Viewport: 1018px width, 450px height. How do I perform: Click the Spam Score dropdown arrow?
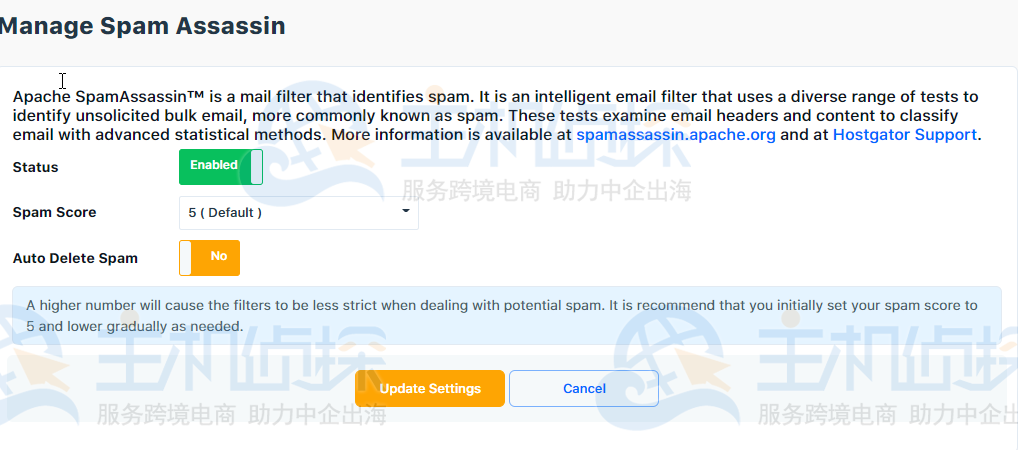pyautogui.click(x=406, y=211)
